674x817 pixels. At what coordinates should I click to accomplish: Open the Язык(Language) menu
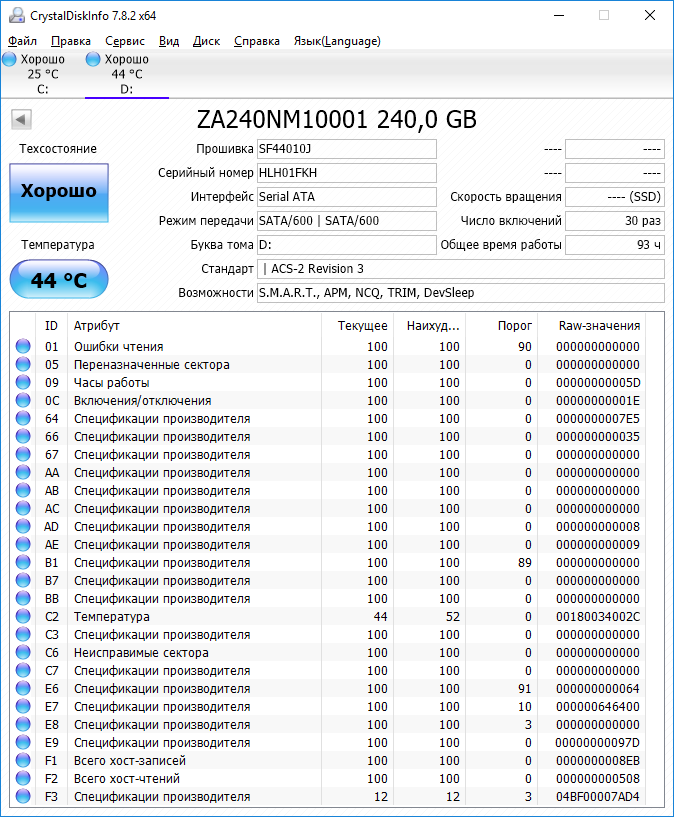click(337, 41)
